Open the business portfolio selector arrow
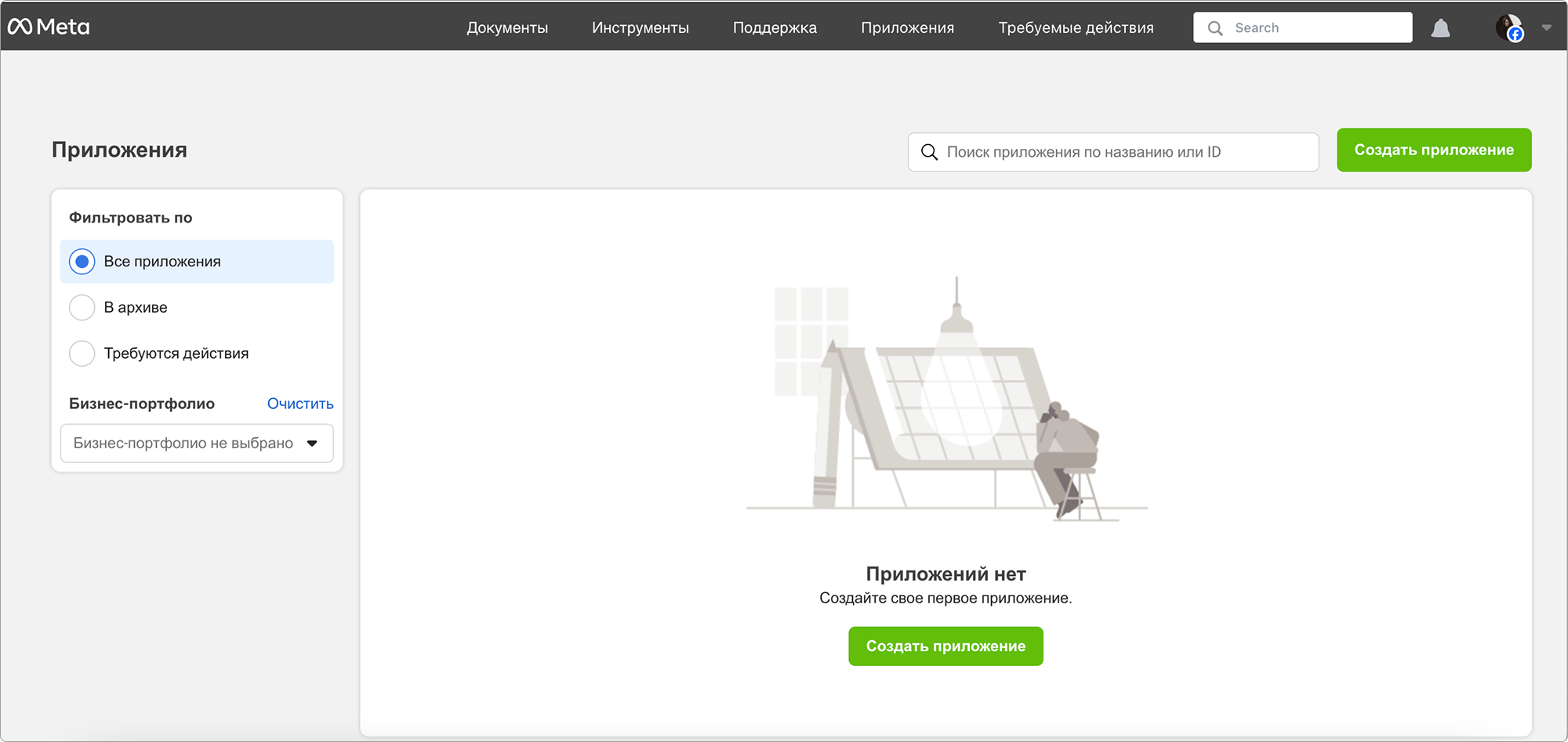1568x742 pixels. point(313,443)
